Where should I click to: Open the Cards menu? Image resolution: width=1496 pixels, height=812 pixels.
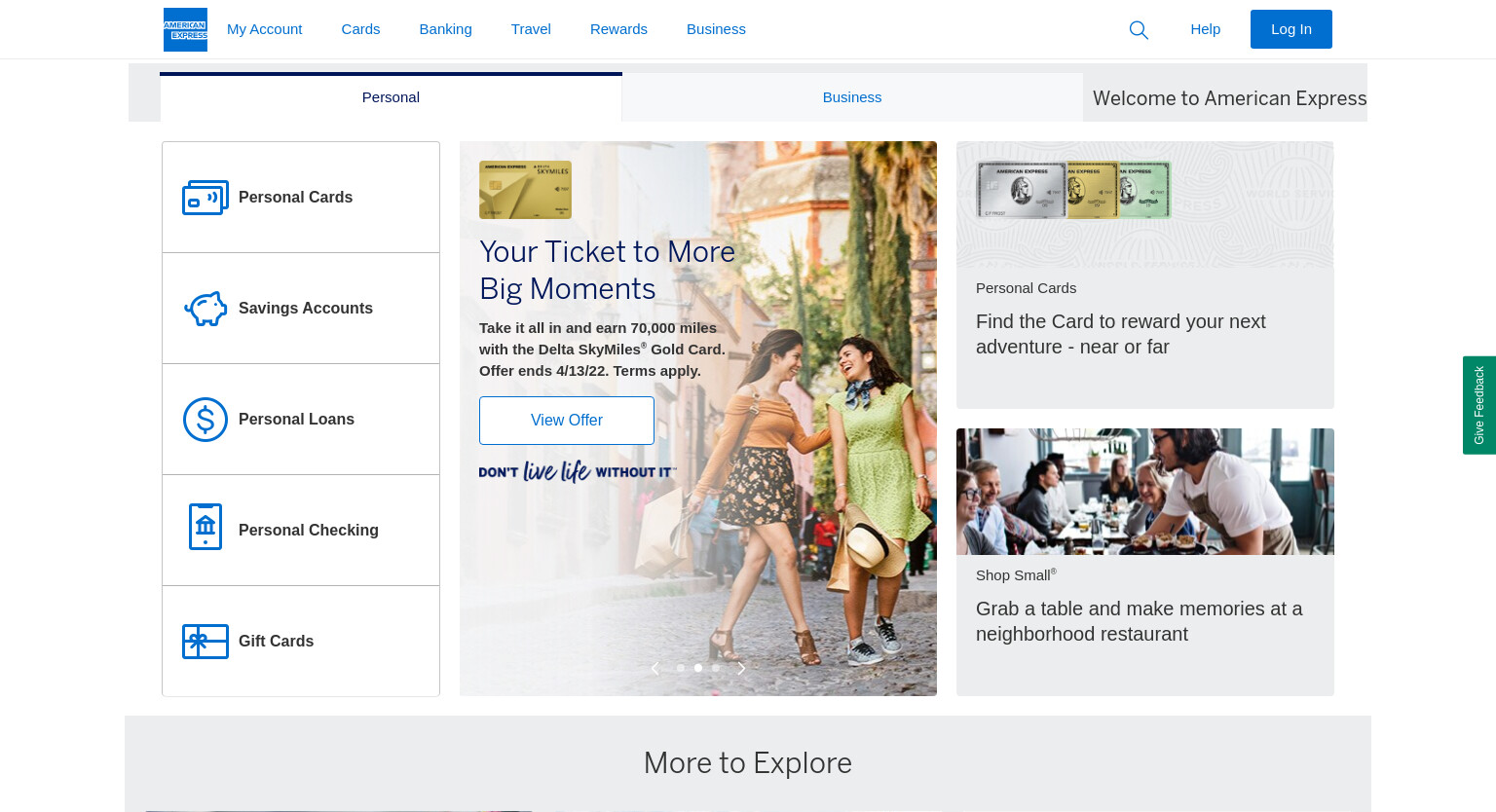[360, 29]
